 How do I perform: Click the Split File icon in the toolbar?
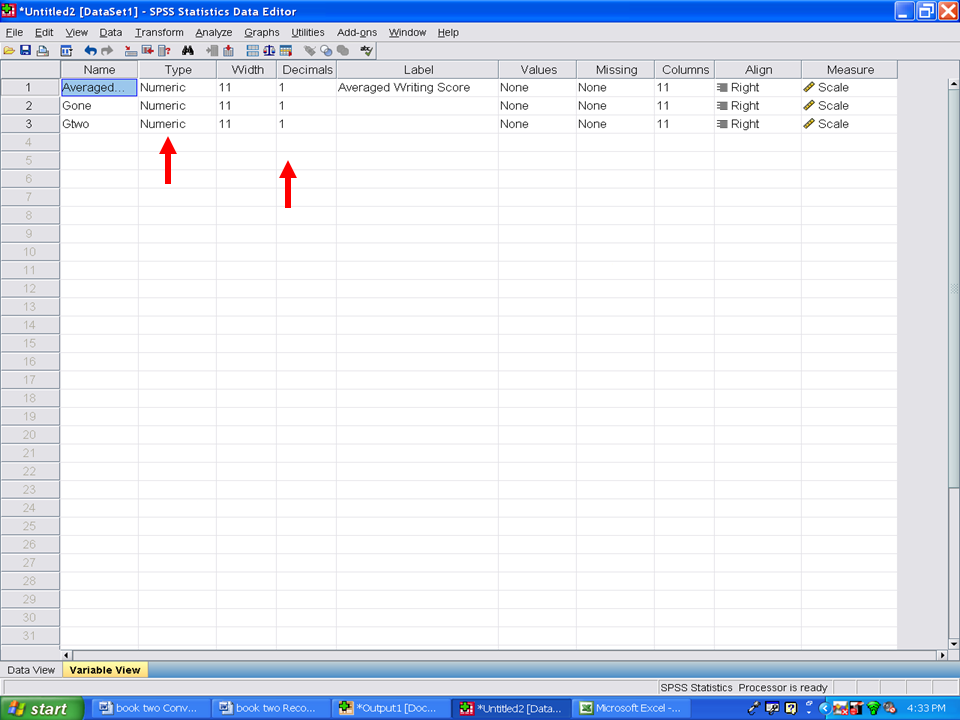[x=253, y=50]
